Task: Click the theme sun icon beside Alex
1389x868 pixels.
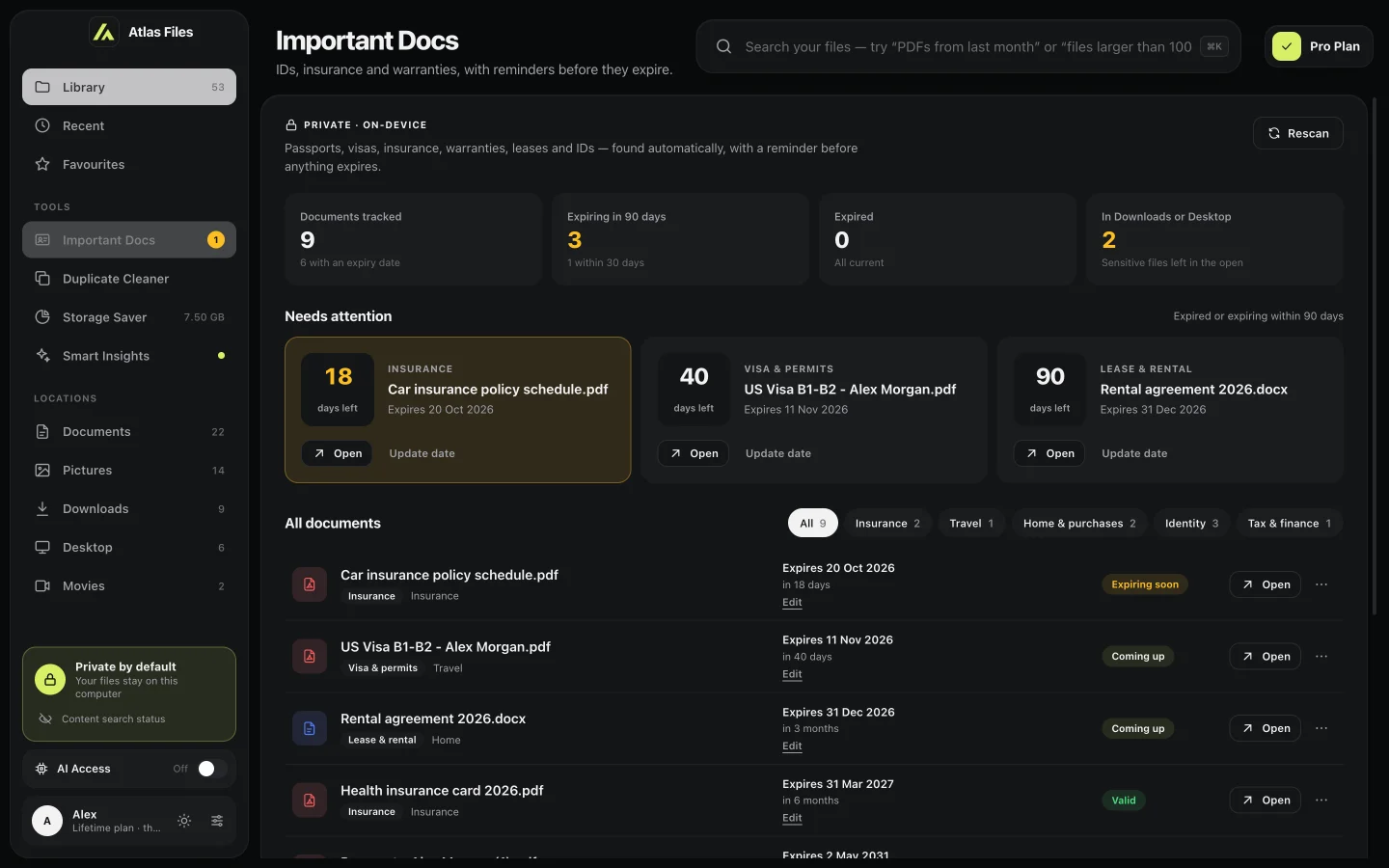Action: [184, 821]
